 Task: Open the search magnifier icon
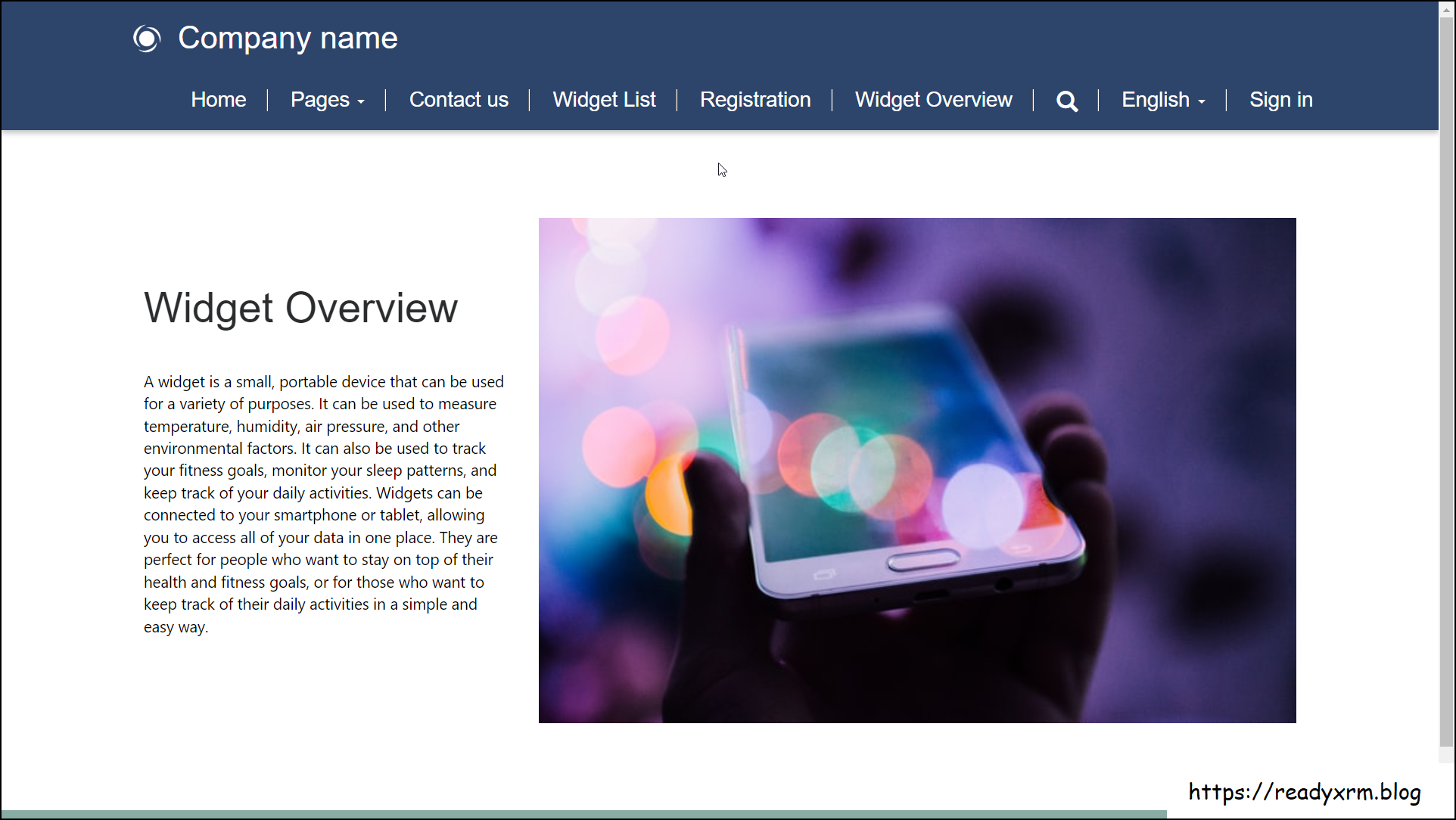click(1067, 101)
